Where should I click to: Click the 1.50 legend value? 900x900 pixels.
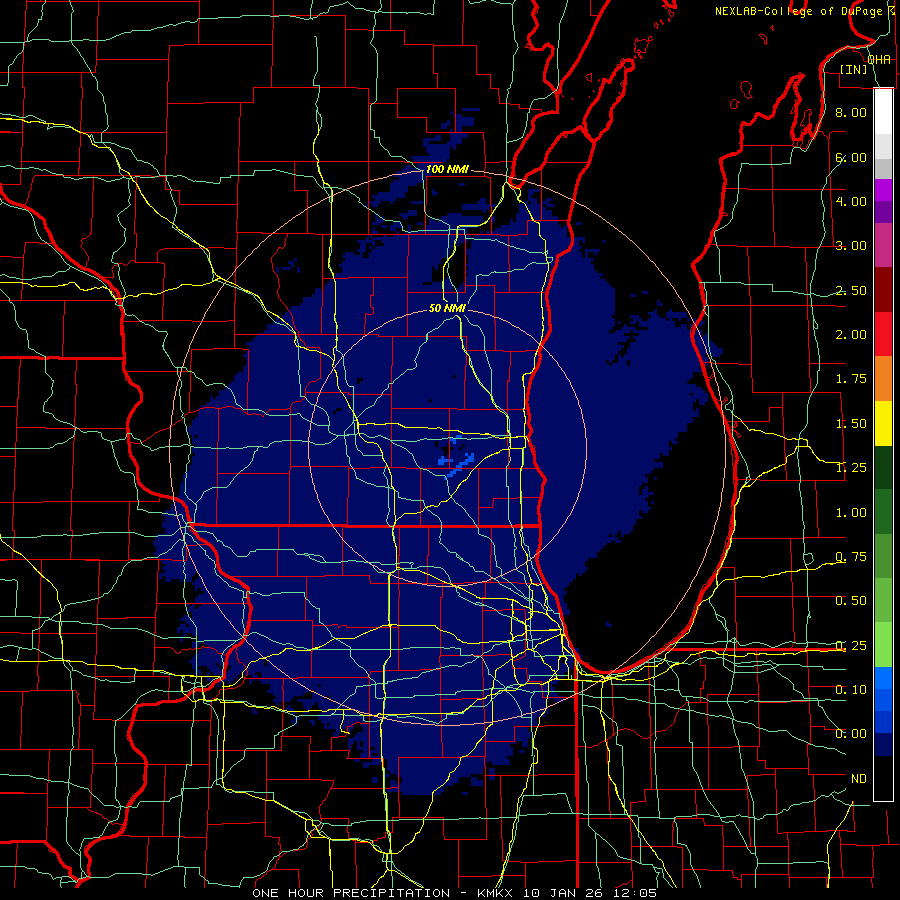point(851,424)
